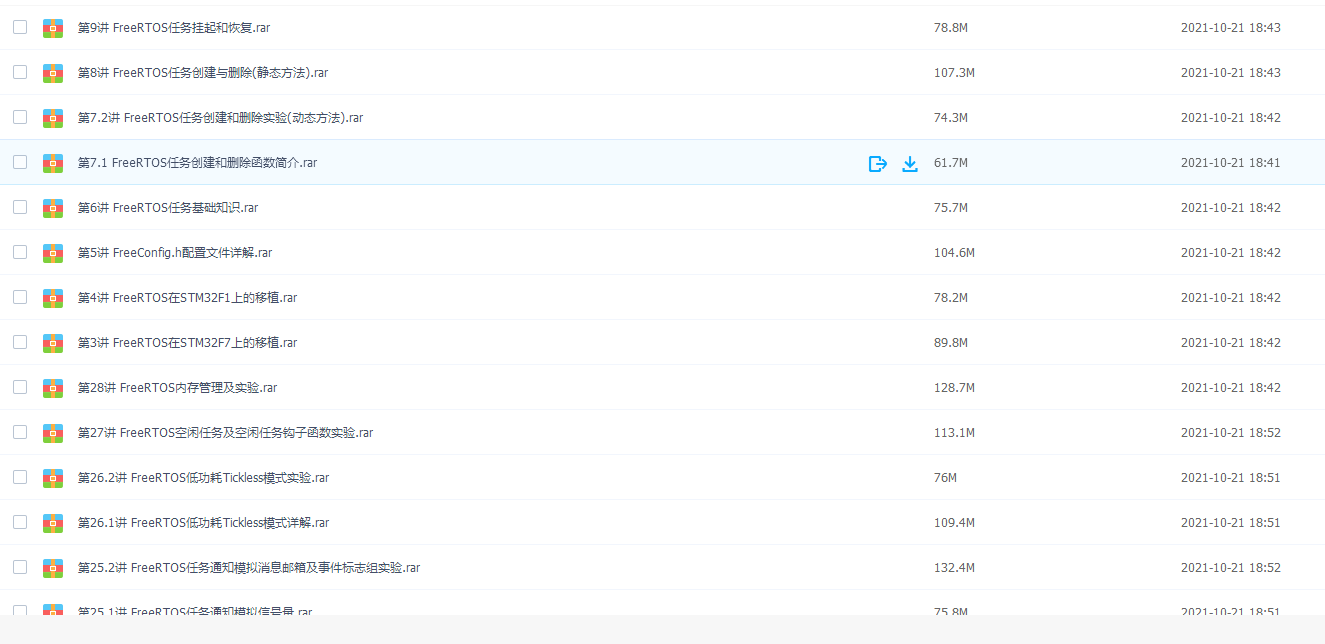The image size is (1325, 644).
Task: Click the 113.1M file size
Action: coord(954,433)
